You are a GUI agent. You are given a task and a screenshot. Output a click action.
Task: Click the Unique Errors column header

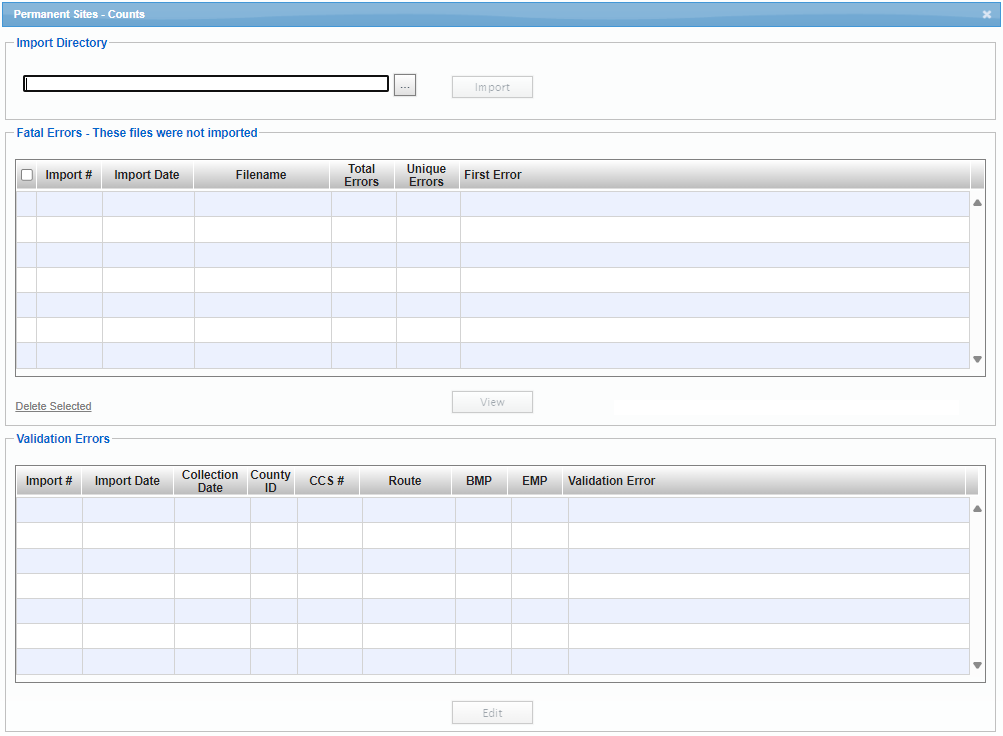coord(426,175)
